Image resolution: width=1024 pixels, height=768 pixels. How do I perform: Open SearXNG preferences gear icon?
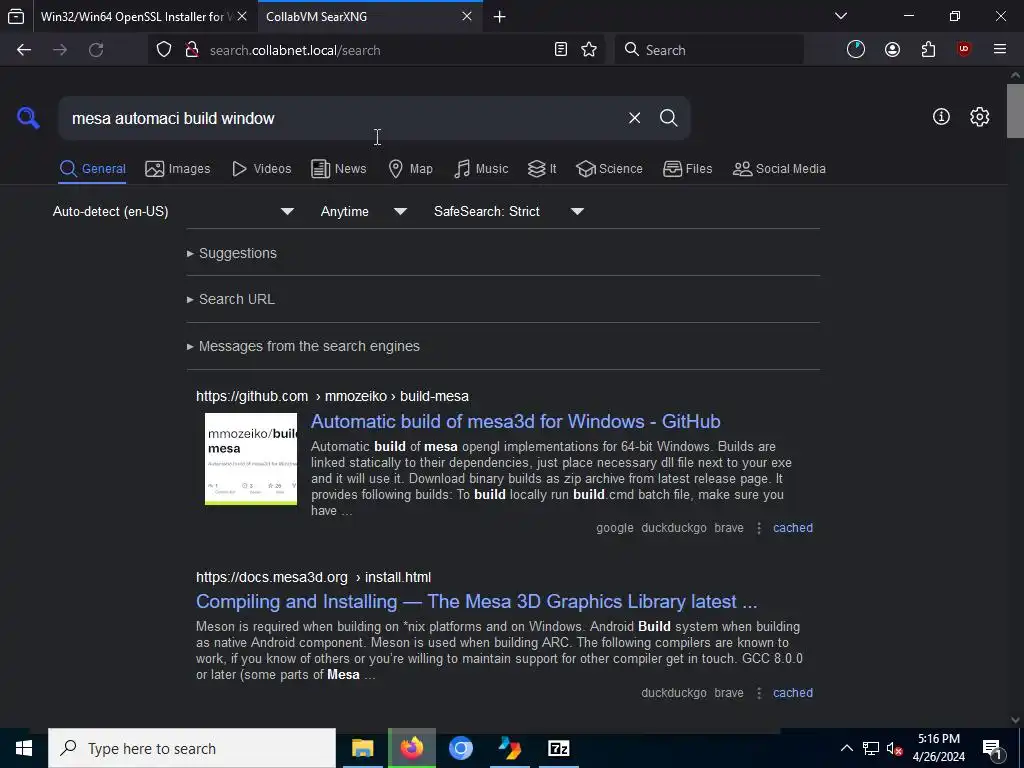point(979,117)
